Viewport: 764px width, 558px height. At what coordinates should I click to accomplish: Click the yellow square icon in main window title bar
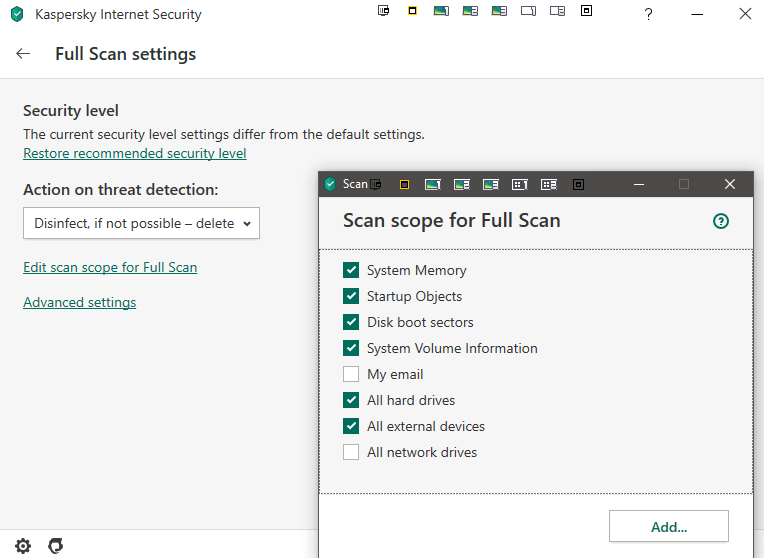point(412,11)
